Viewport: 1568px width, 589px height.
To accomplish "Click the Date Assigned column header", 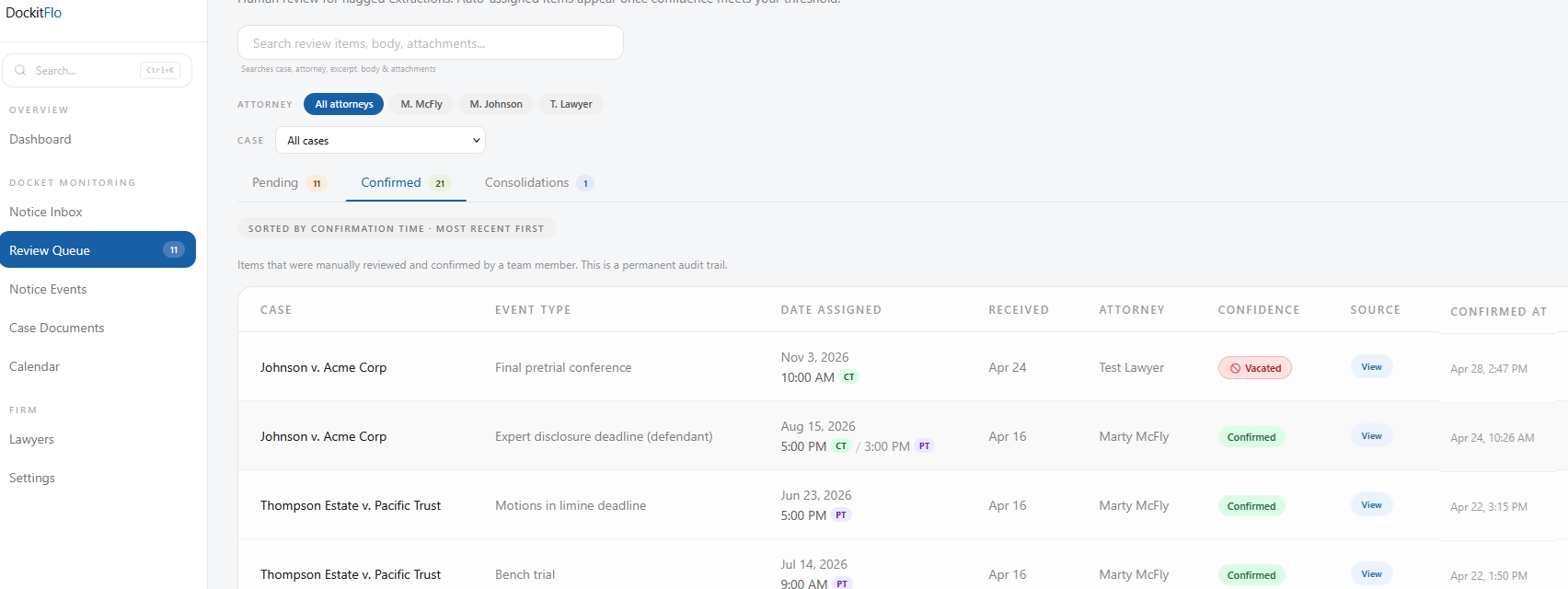I will click(831, 310).
